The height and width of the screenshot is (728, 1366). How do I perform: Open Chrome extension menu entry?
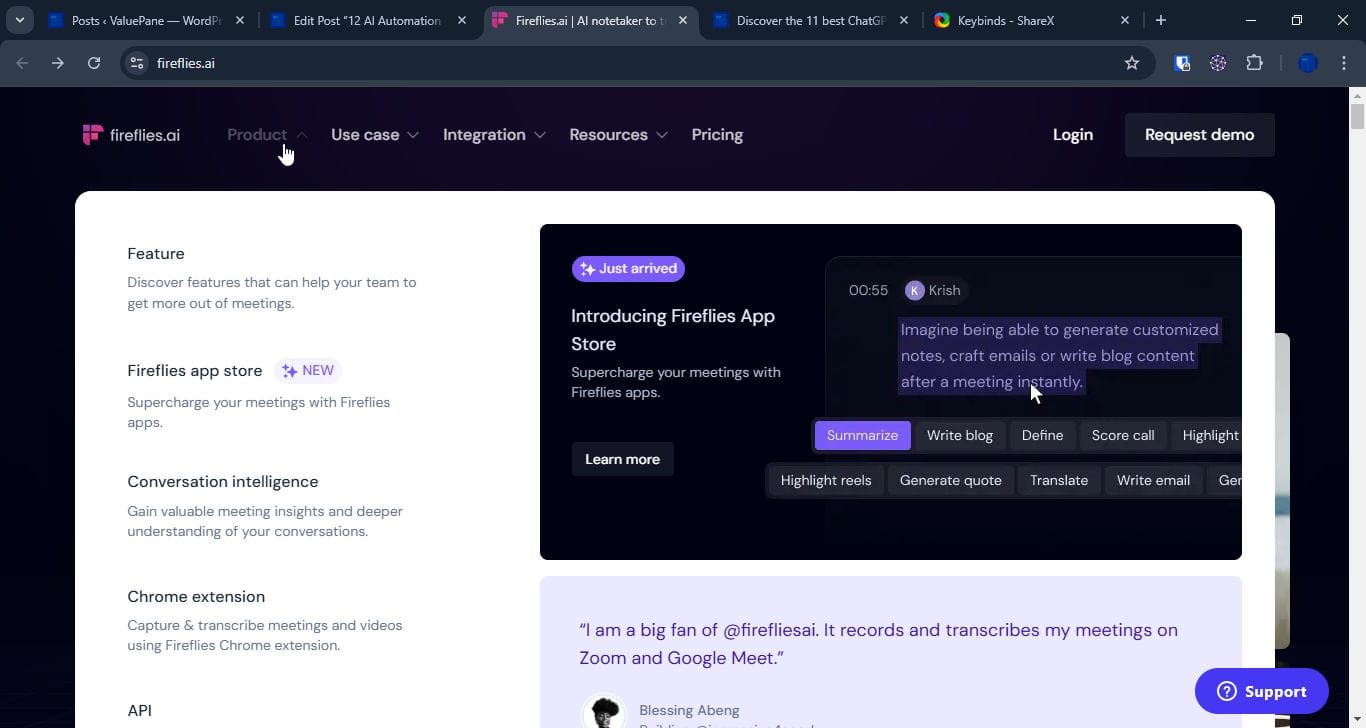[196, 597]
